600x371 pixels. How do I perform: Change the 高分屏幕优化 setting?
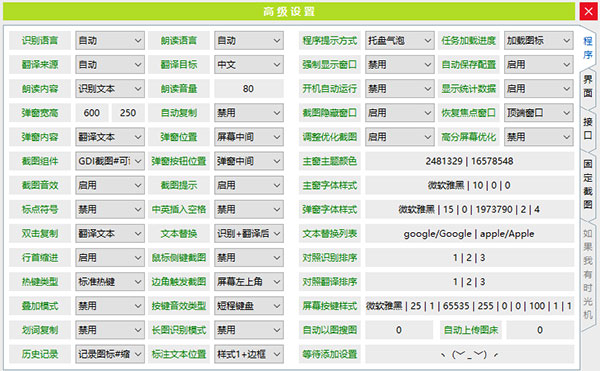[x=538, y=137]
